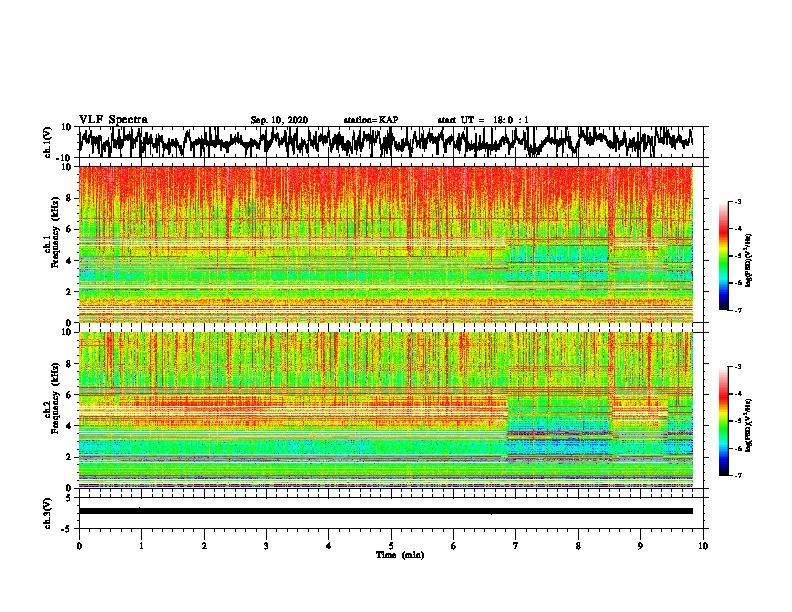This screenshot has height=612, width=792.
Task: Click the ch.1 frequency tick "2"
Action: coord(70,291)
